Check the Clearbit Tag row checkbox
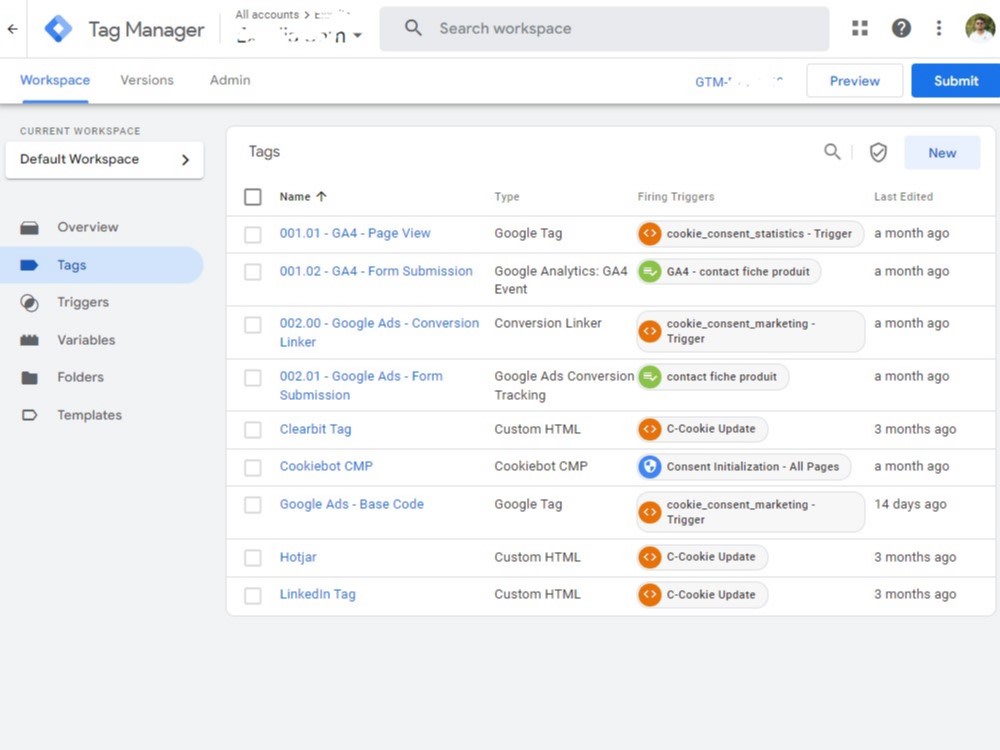The image size is (1000, 750). click(x=253, y=430)
